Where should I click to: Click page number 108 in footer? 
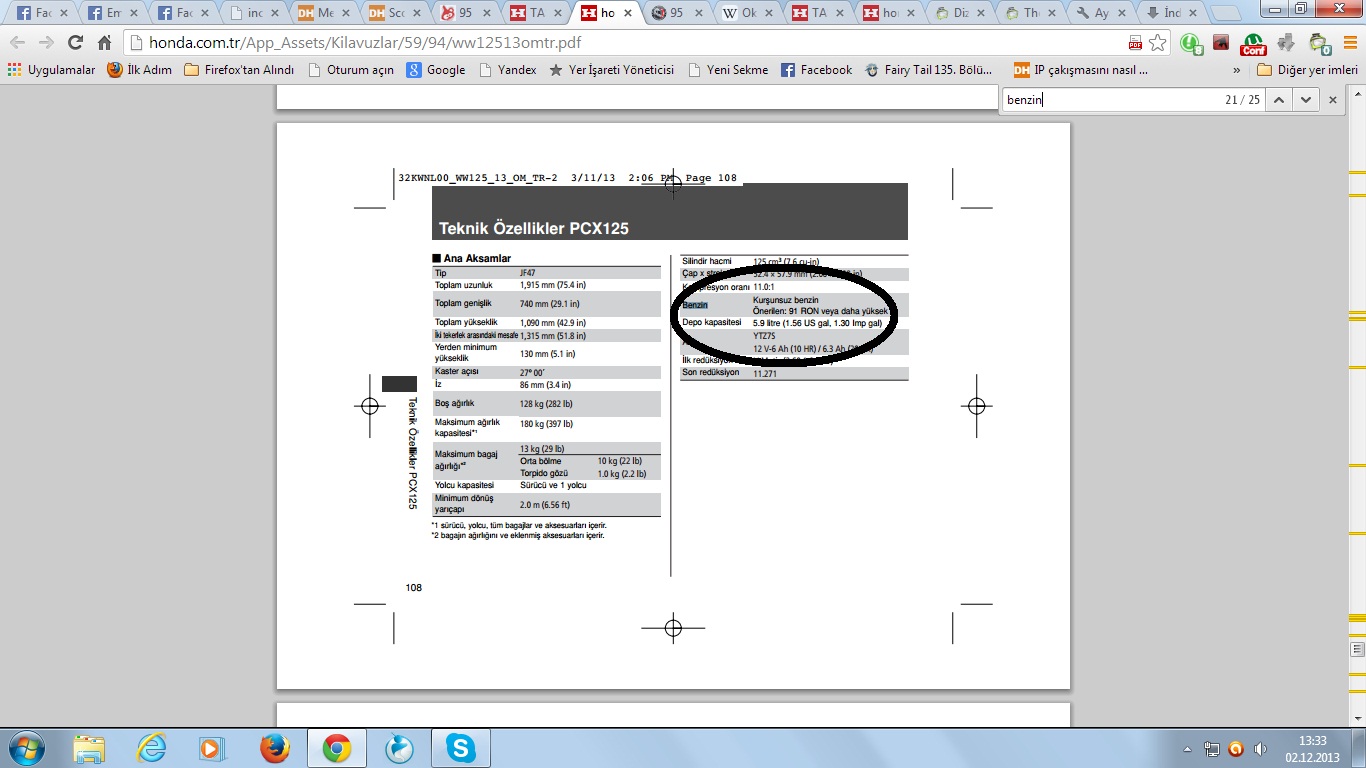(x=413, y=587)
